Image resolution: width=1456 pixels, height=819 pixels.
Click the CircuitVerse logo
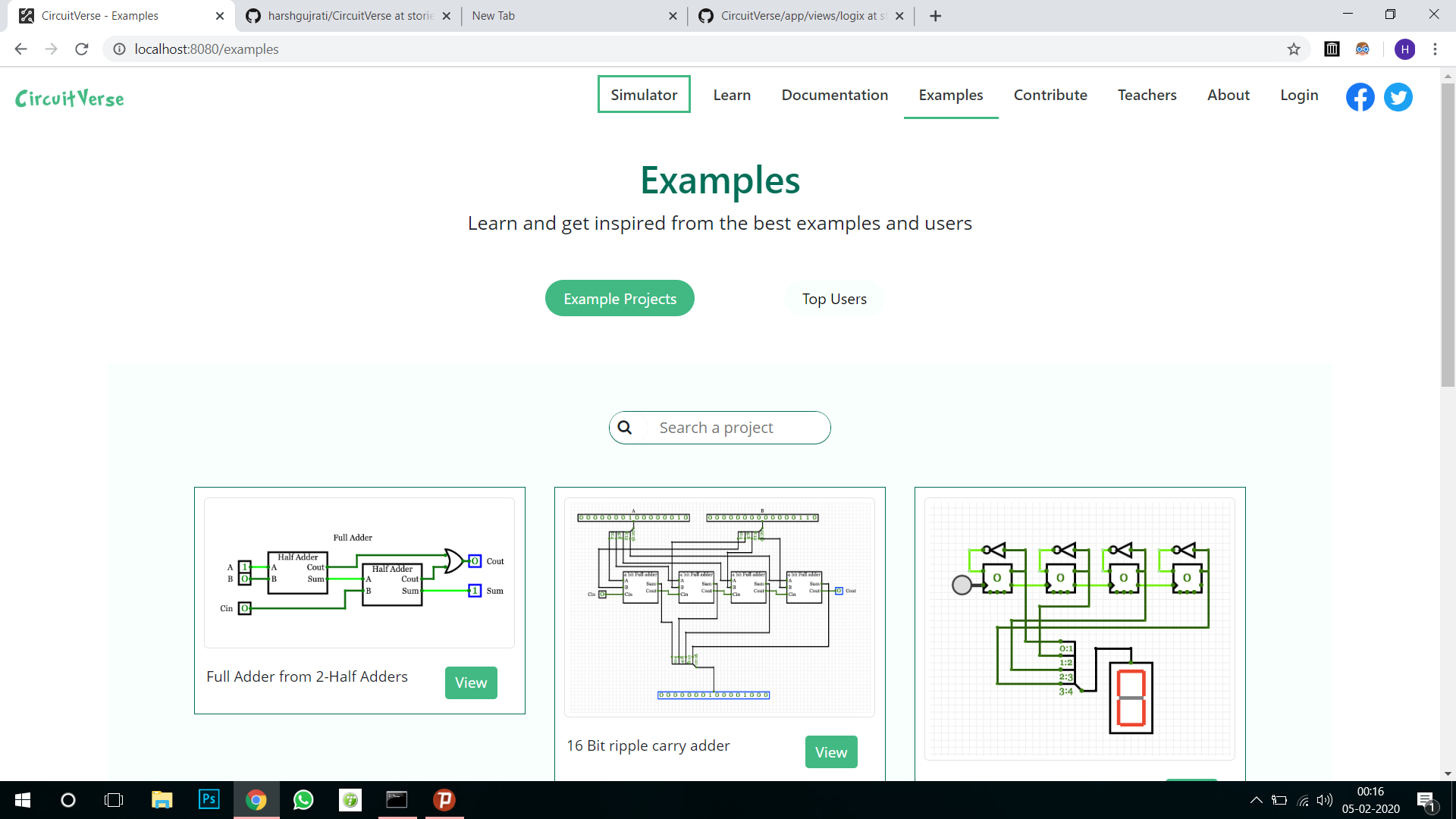pos(69,98)
